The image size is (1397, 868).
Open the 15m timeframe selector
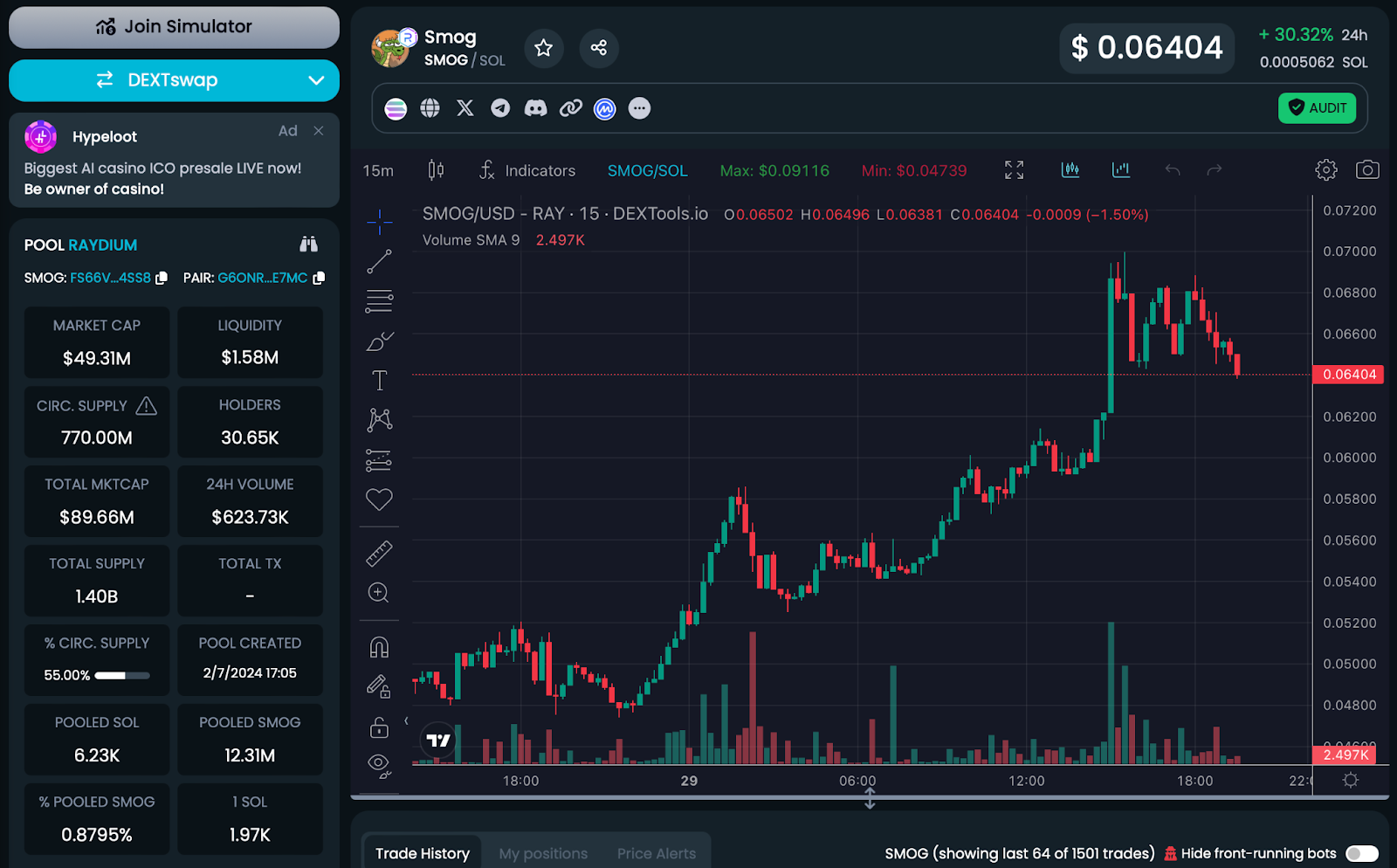(x=378, y=170)
